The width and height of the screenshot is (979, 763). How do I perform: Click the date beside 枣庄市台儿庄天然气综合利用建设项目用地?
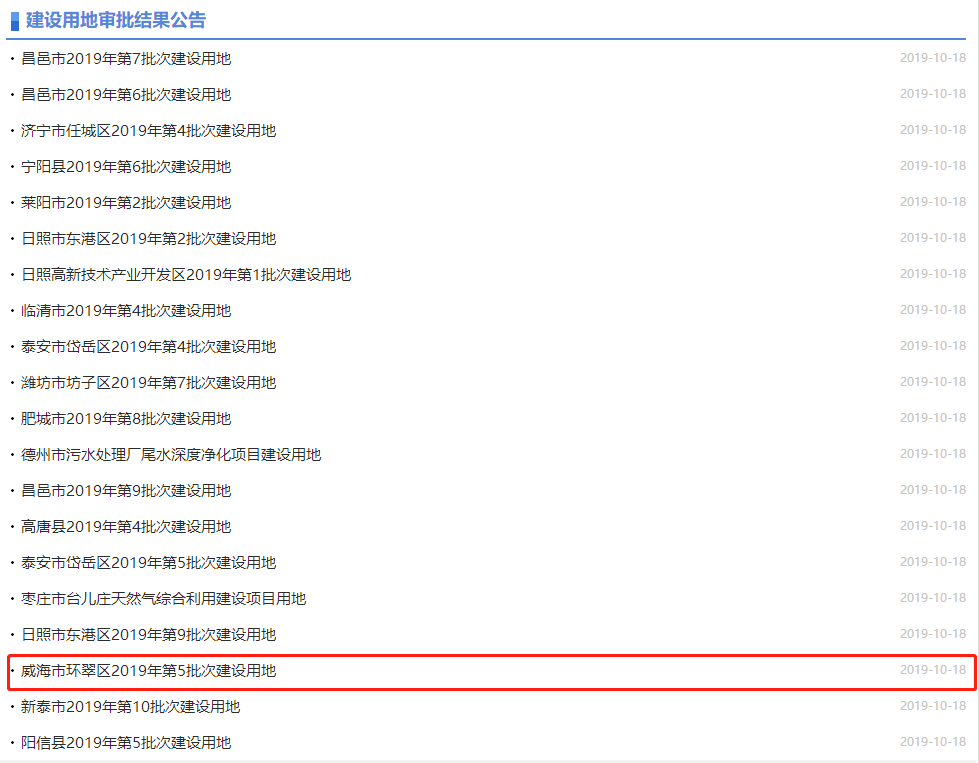click(933, 598)
